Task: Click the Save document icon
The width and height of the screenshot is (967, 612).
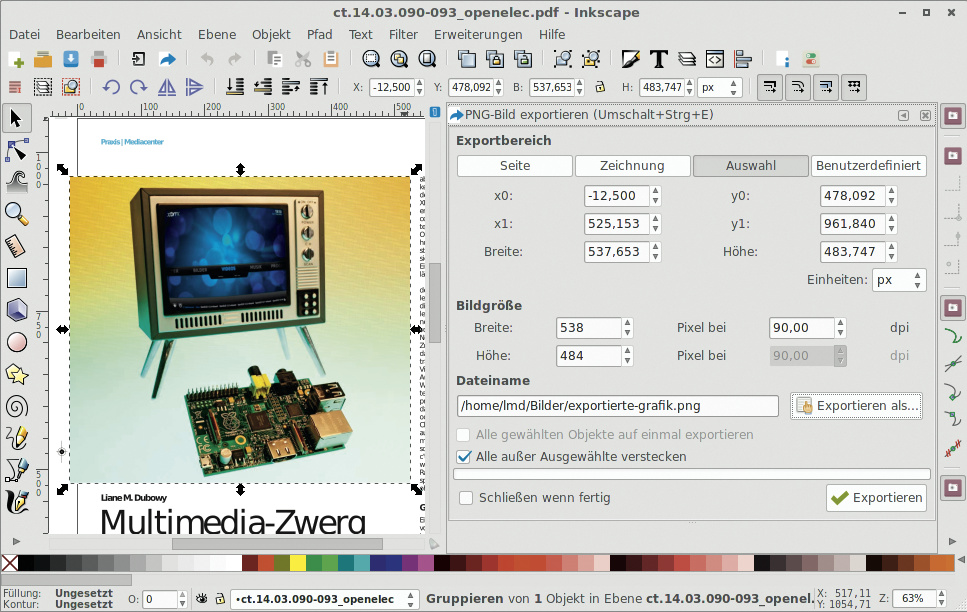Action: click(71, 60)
